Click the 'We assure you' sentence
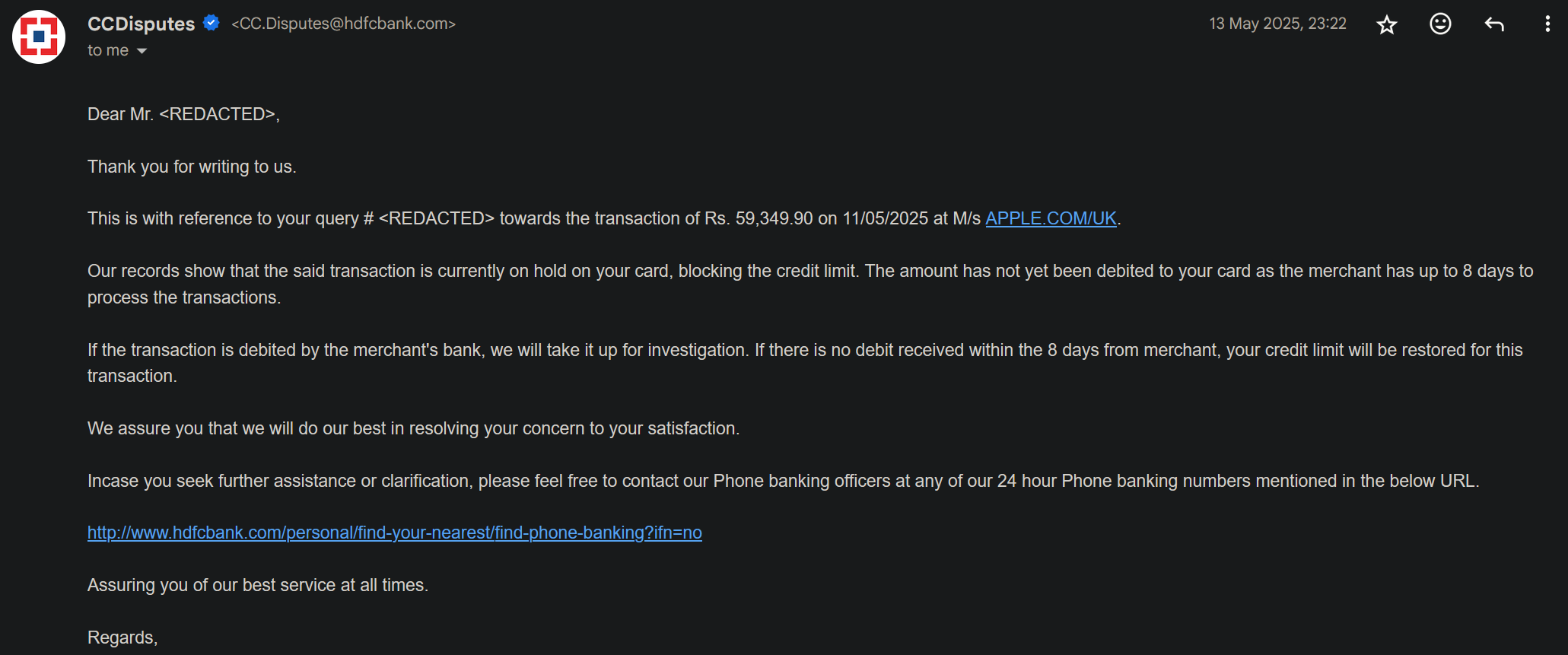 click(x=413, y=428)
